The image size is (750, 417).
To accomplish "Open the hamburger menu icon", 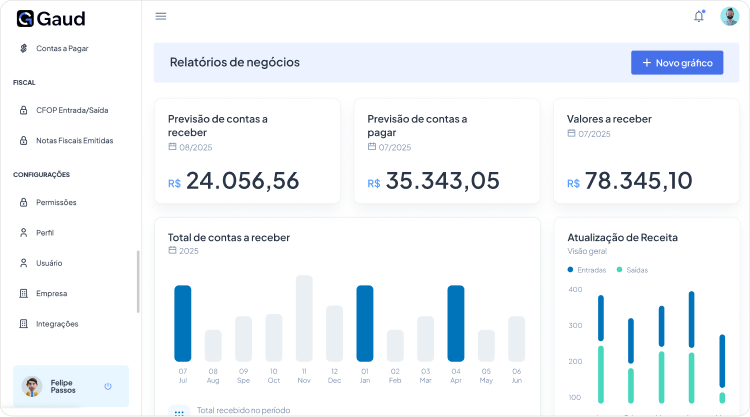I will (161, 16).
